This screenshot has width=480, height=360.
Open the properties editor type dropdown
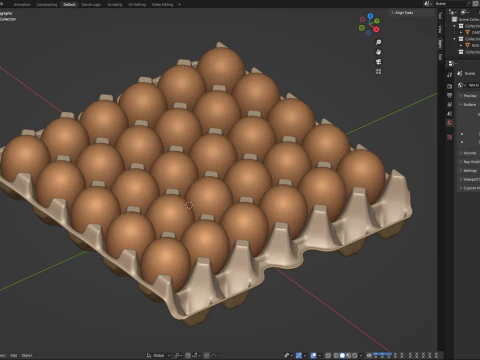452,63
